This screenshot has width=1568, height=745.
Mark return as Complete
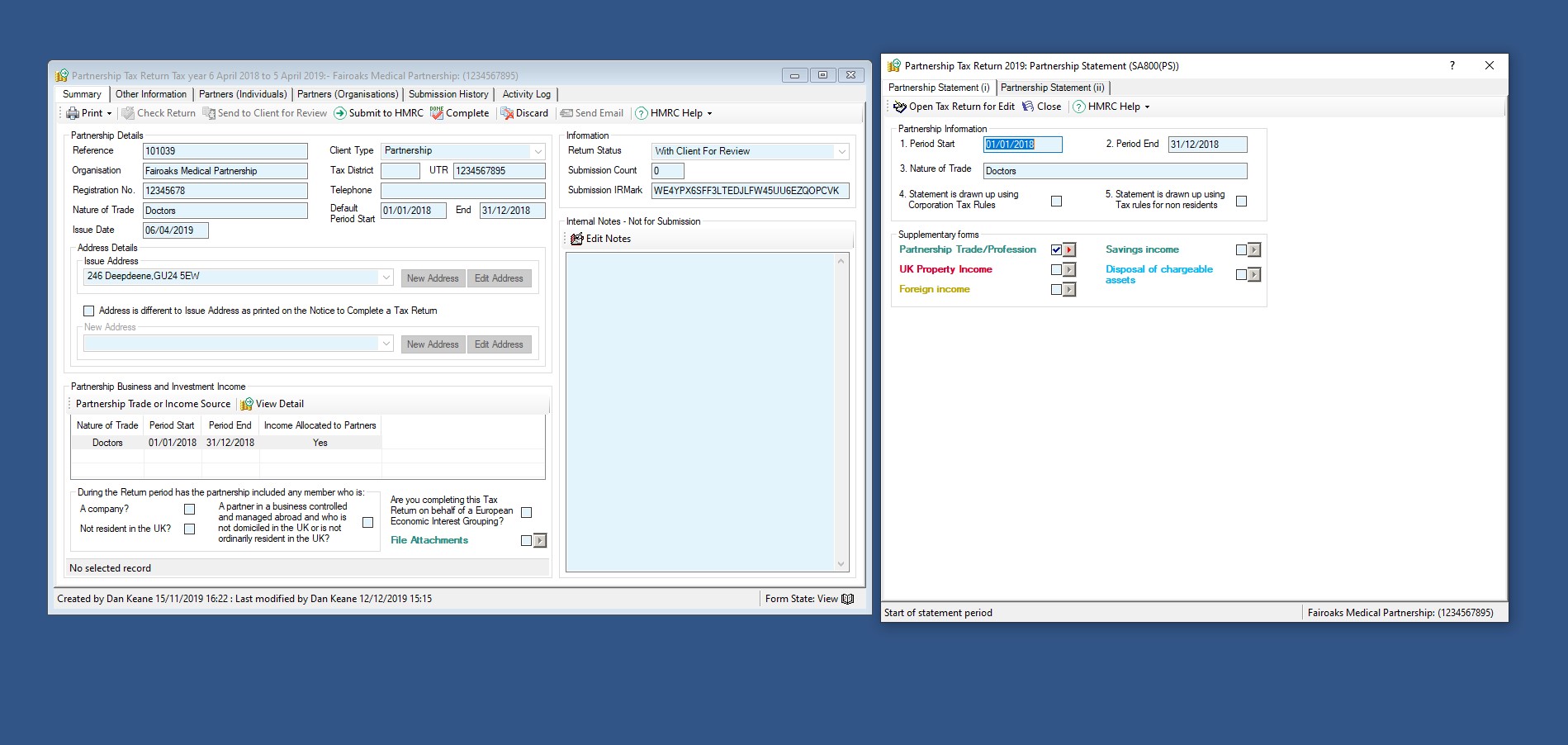point(459,113)
